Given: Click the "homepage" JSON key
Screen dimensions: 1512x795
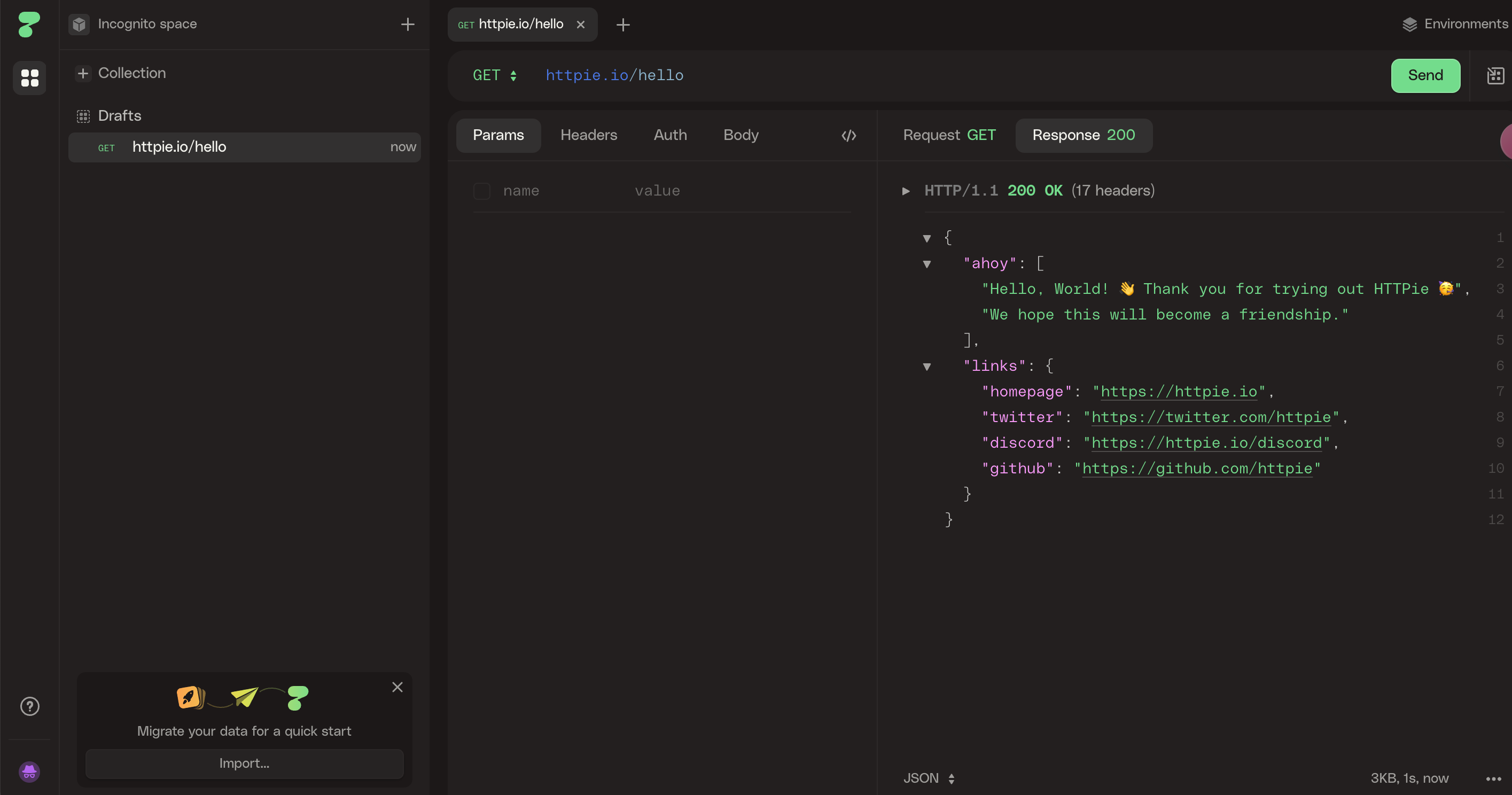Looking at the screenshot, I should point(1026,392).
